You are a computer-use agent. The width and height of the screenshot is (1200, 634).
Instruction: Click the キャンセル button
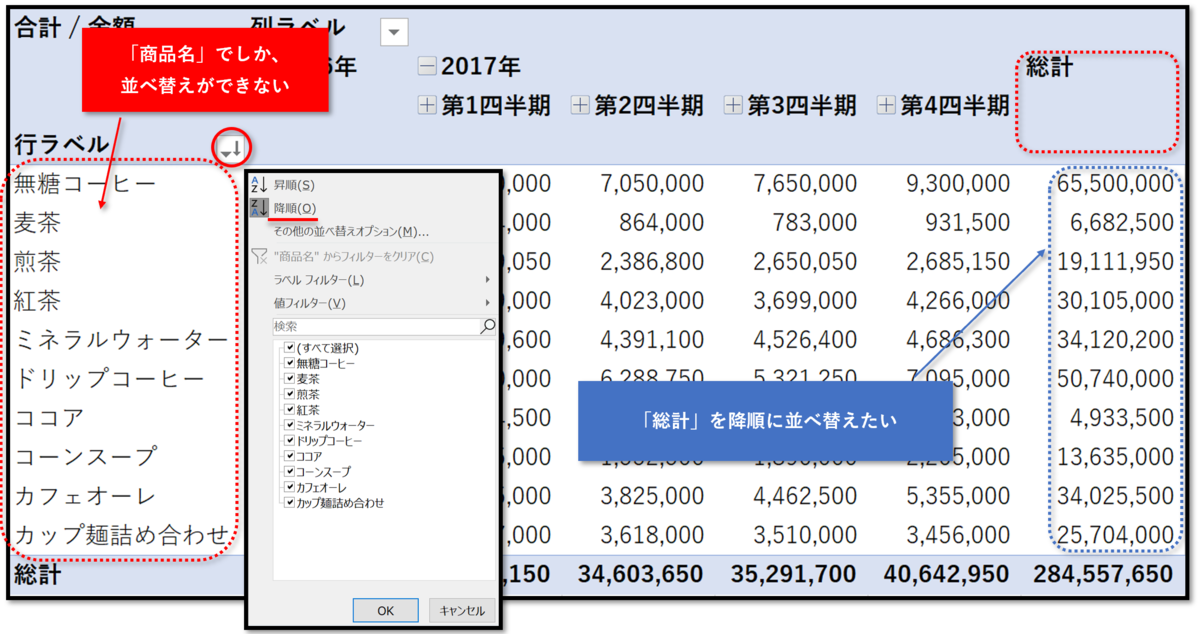[x=461, y=610]
